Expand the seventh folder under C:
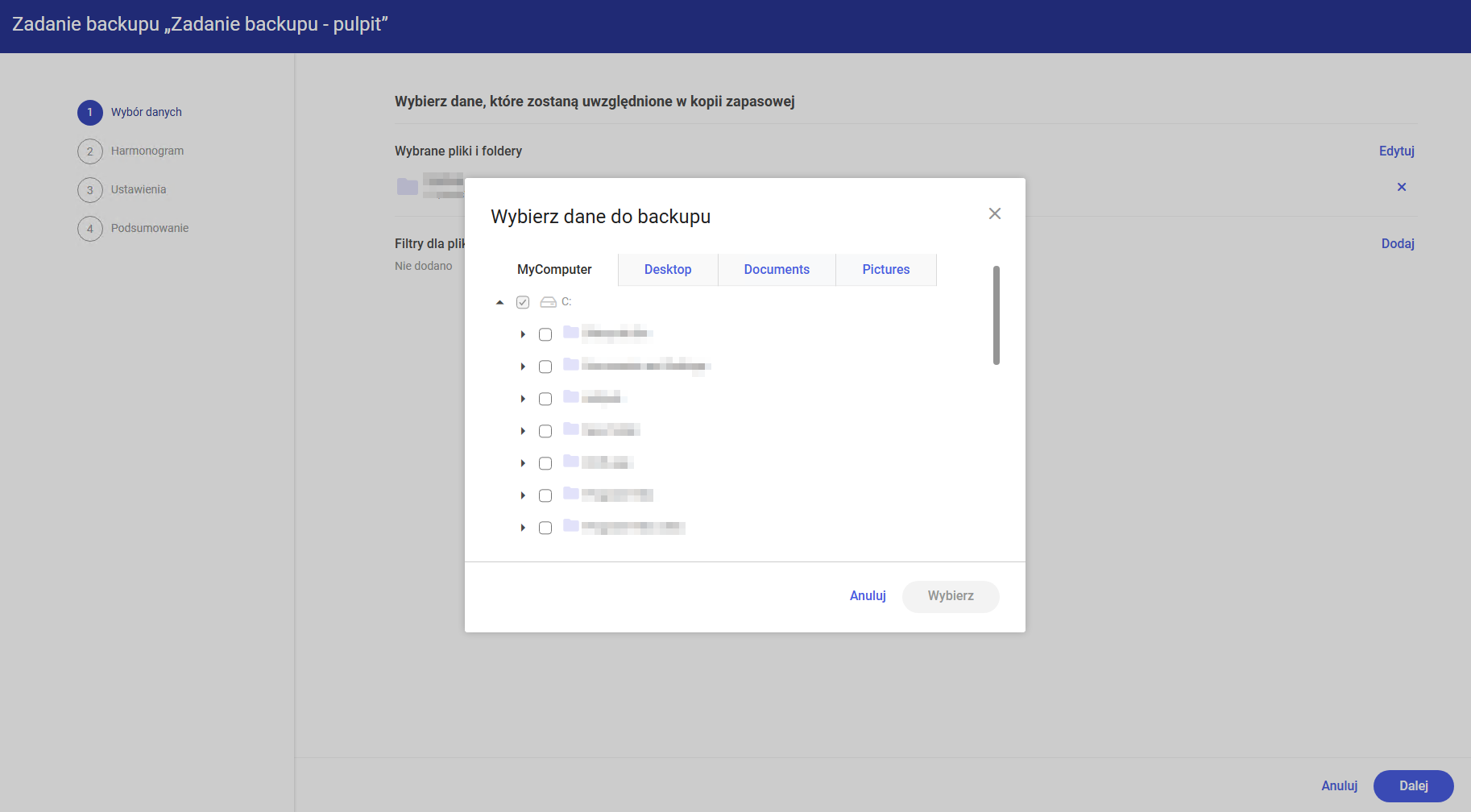Screen dimensions: 1471x812 coord(523,528)
